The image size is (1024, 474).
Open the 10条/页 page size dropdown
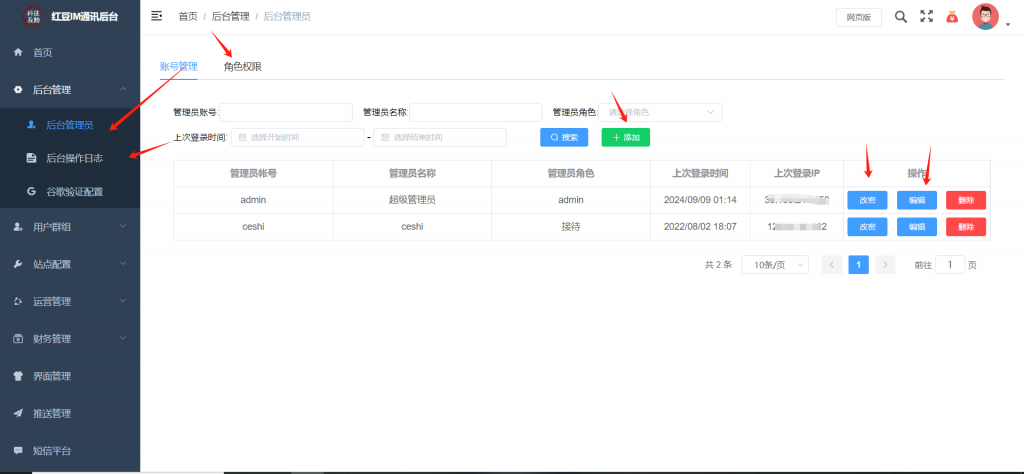click(775, 264)
